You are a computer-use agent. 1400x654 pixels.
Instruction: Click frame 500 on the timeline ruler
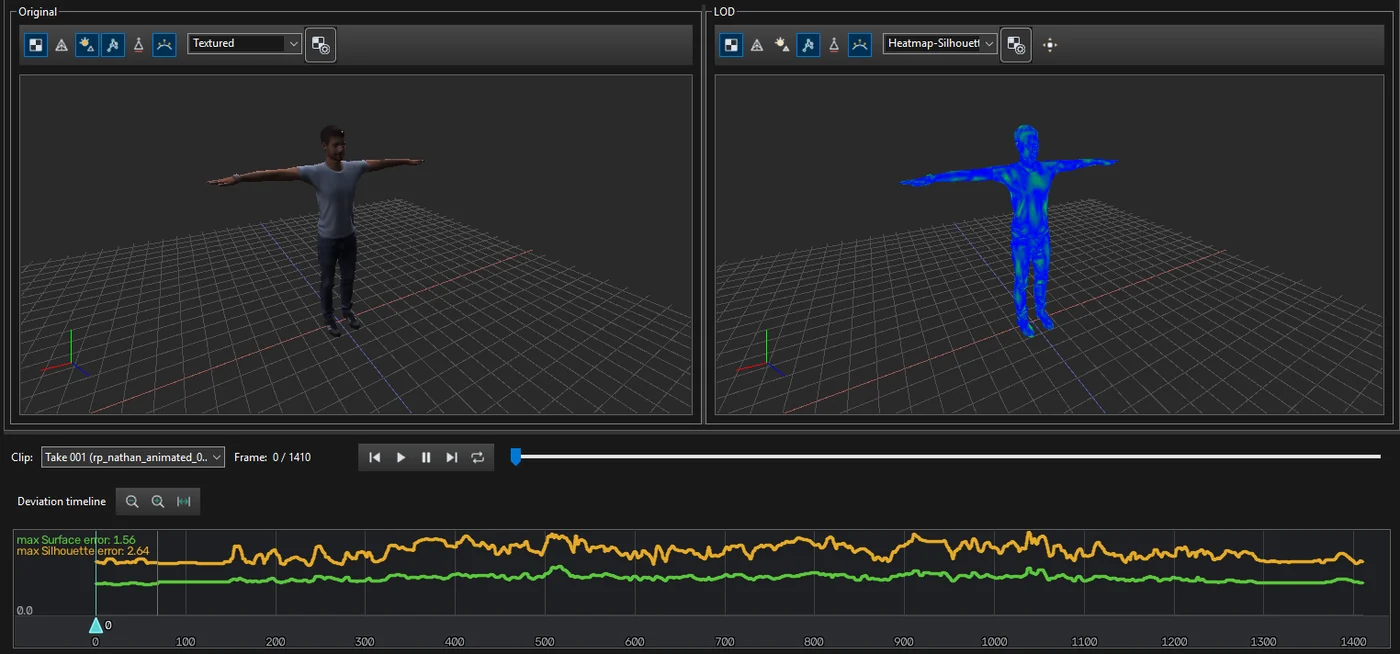545,642
